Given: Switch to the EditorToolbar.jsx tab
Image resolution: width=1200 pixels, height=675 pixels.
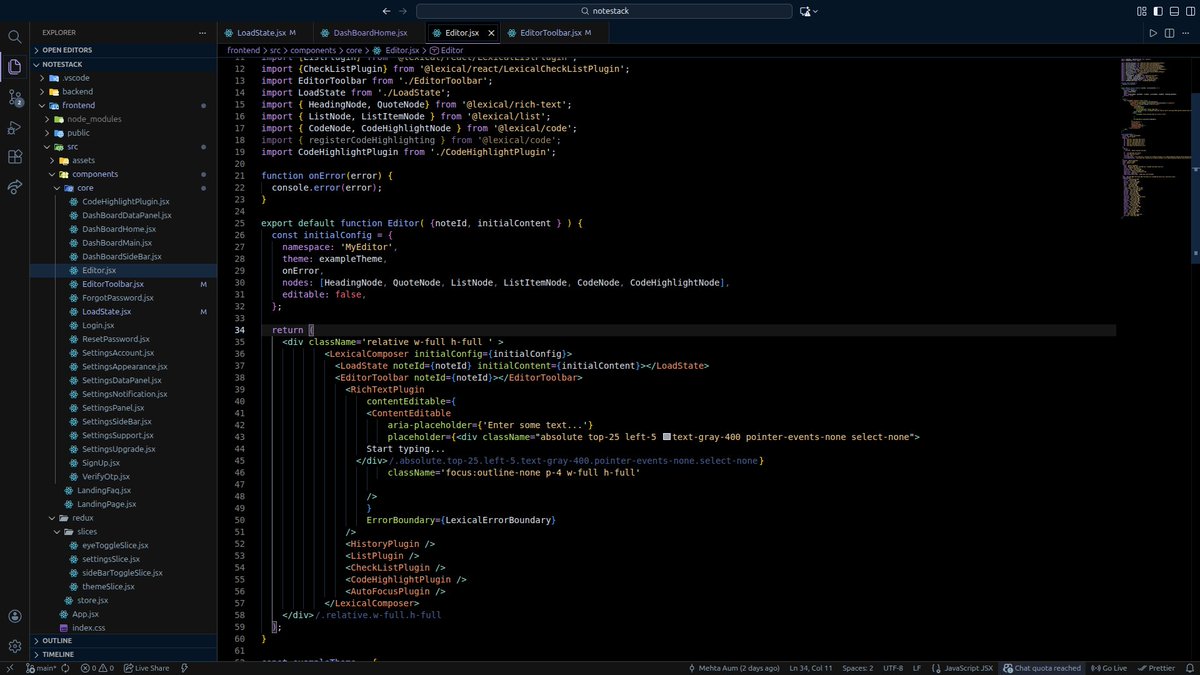Looking at the screenshot, I should 555,33.
